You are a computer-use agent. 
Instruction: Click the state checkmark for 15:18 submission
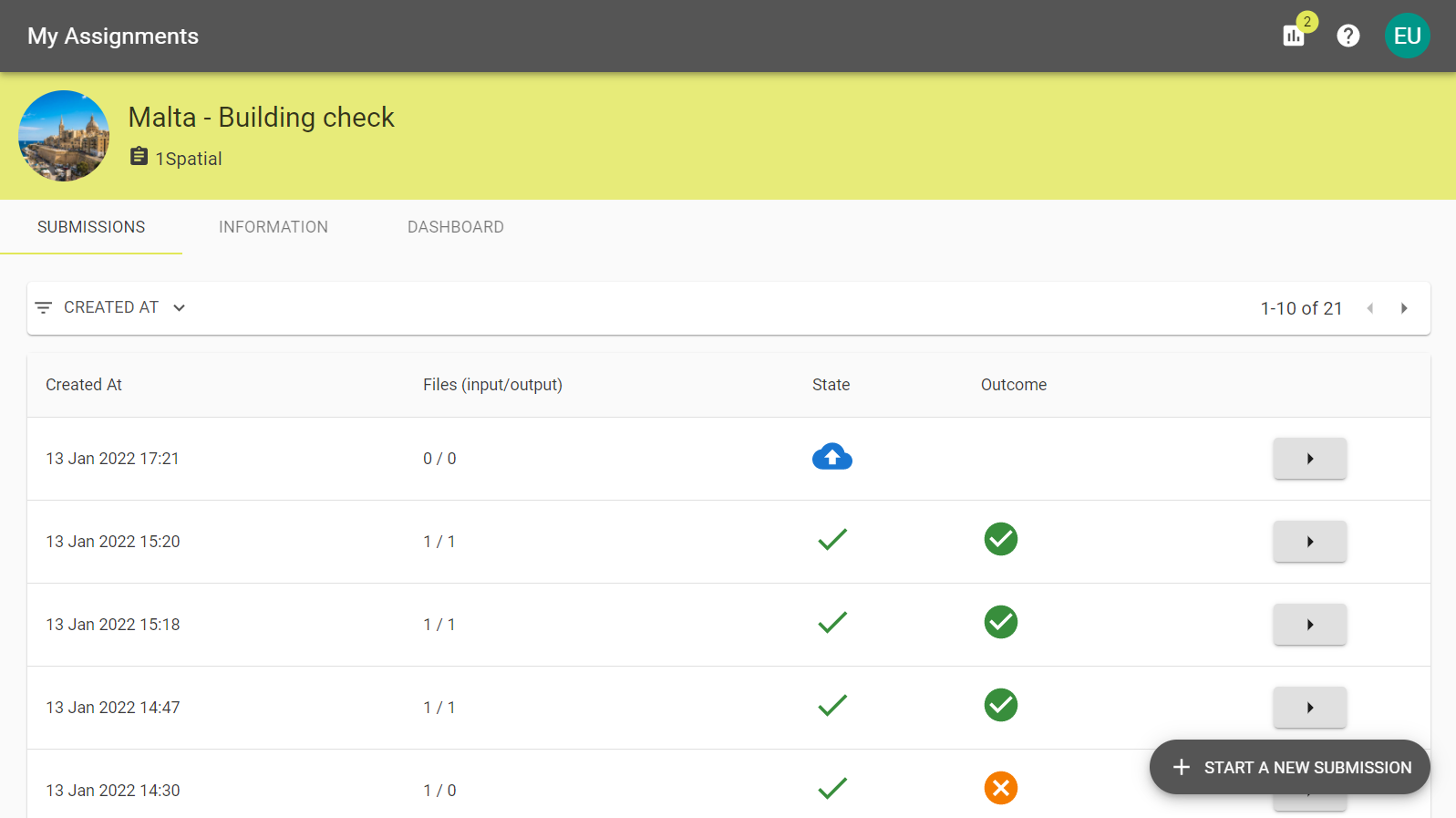pyautogui.click(x=831, y=623)
